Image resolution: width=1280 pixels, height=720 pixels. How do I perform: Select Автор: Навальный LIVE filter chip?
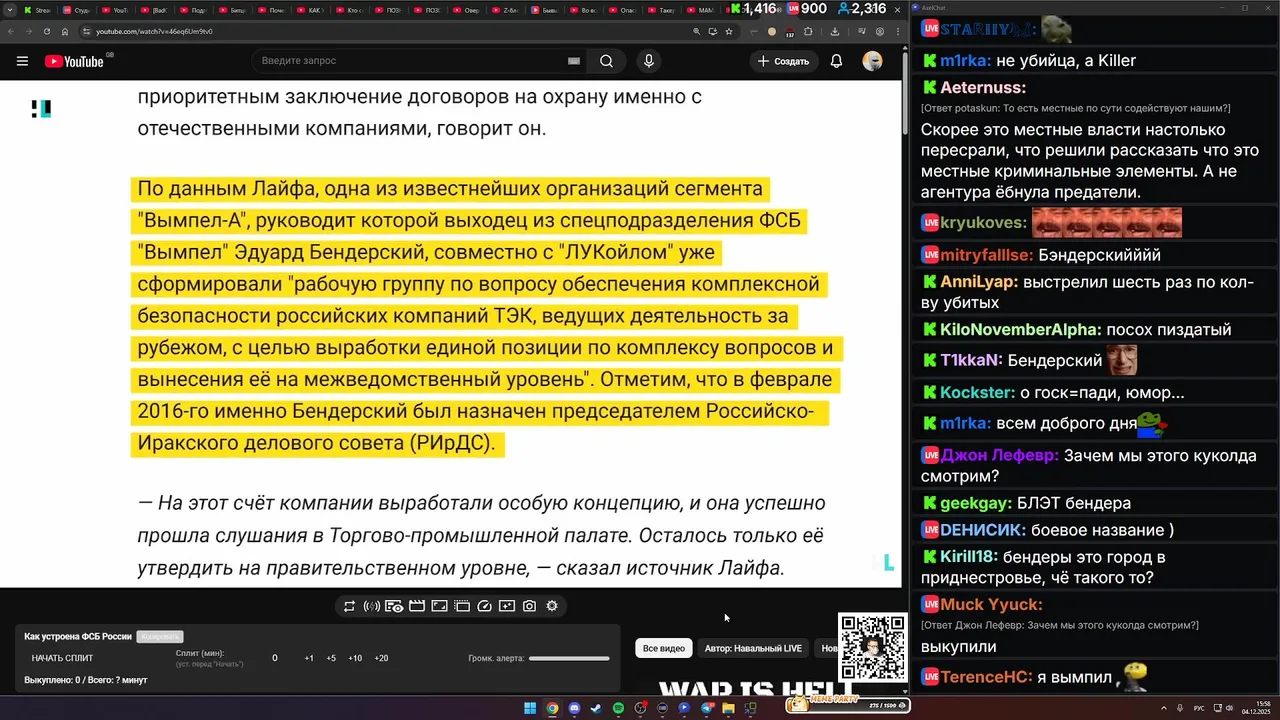click(753, 648)
